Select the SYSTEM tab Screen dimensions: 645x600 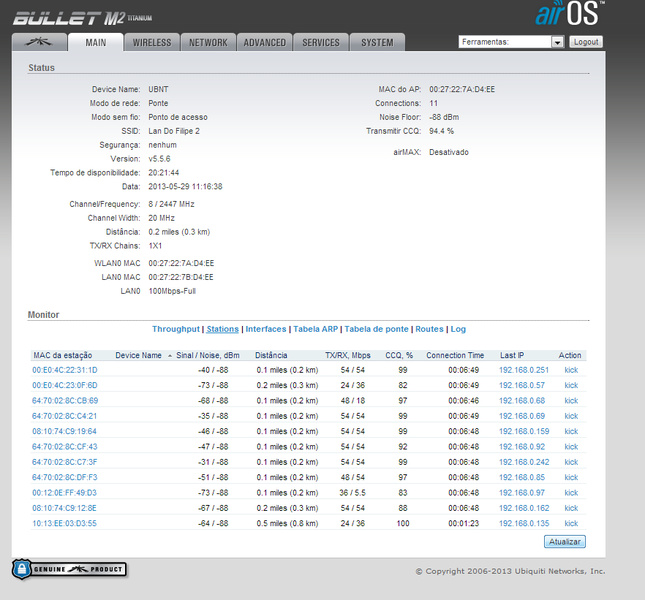pos(377,42)
